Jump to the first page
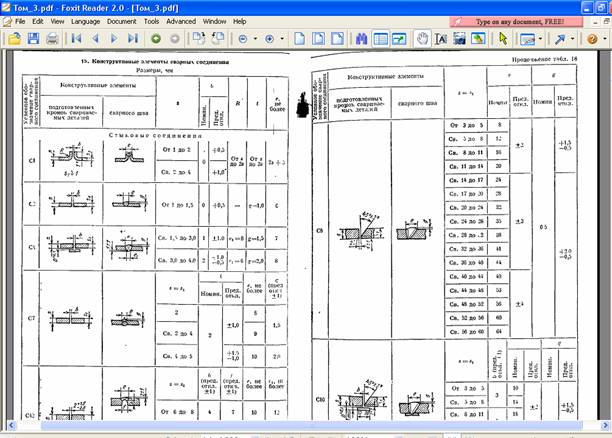Image resolution: width=612 pixels, height=438 pixels. pos(76,38)
